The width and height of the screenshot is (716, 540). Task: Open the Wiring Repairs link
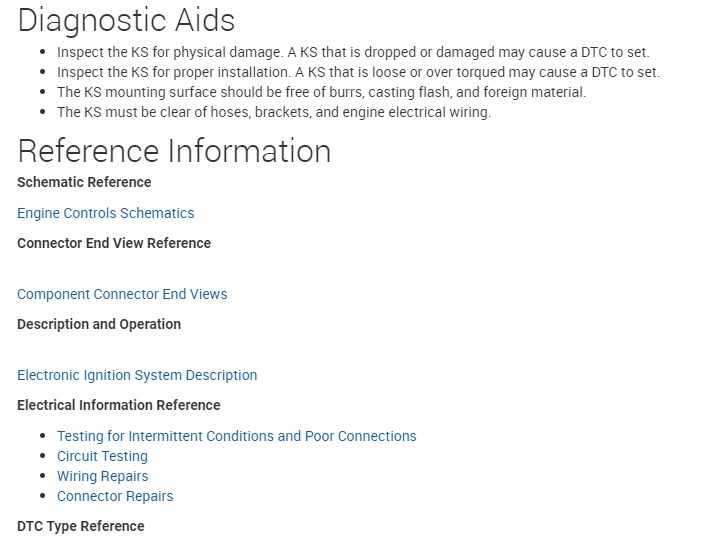point(102,476)
